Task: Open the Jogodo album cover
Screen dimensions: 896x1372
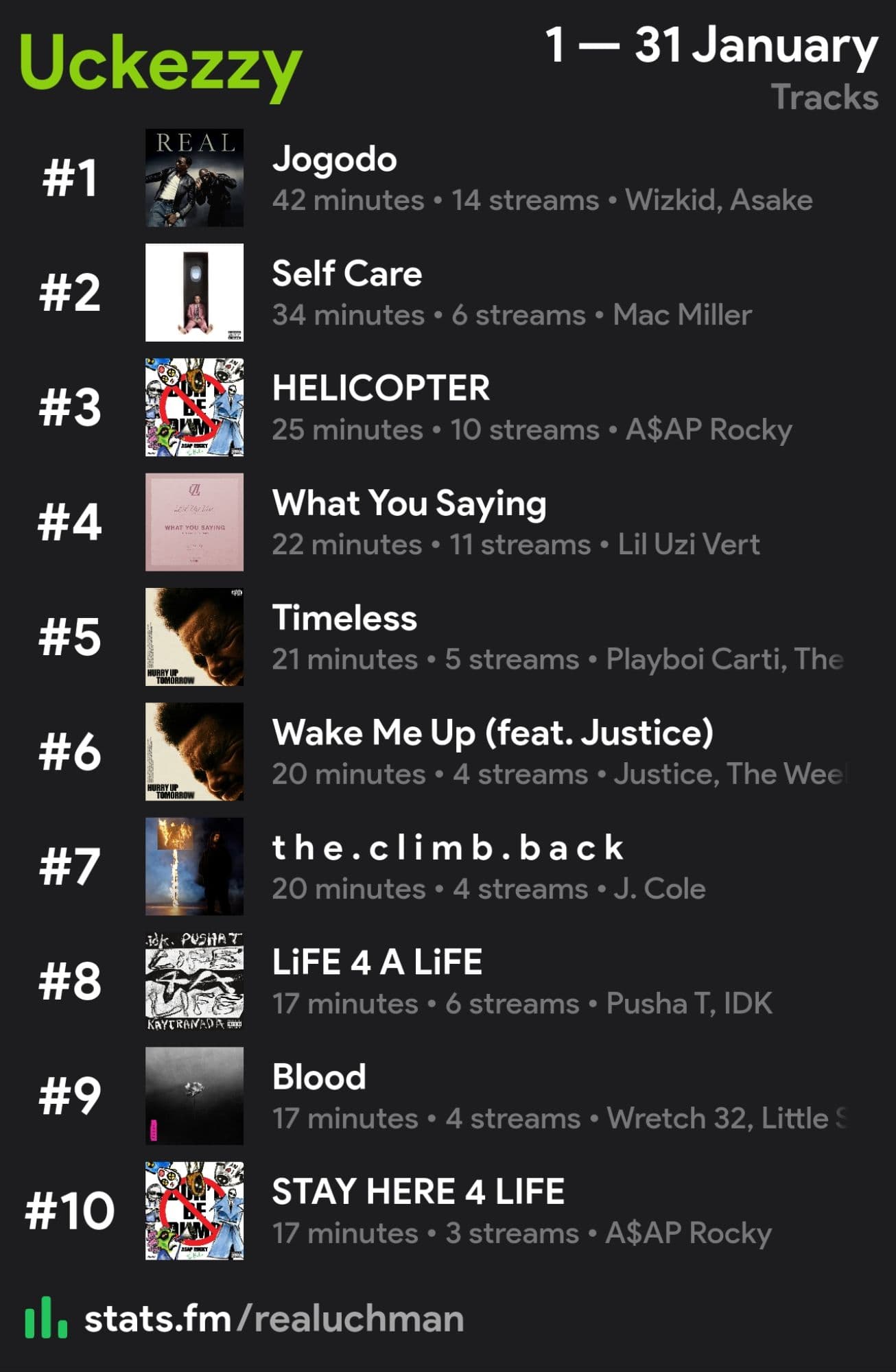Action: pyautogui.click(x=194, y=178)
